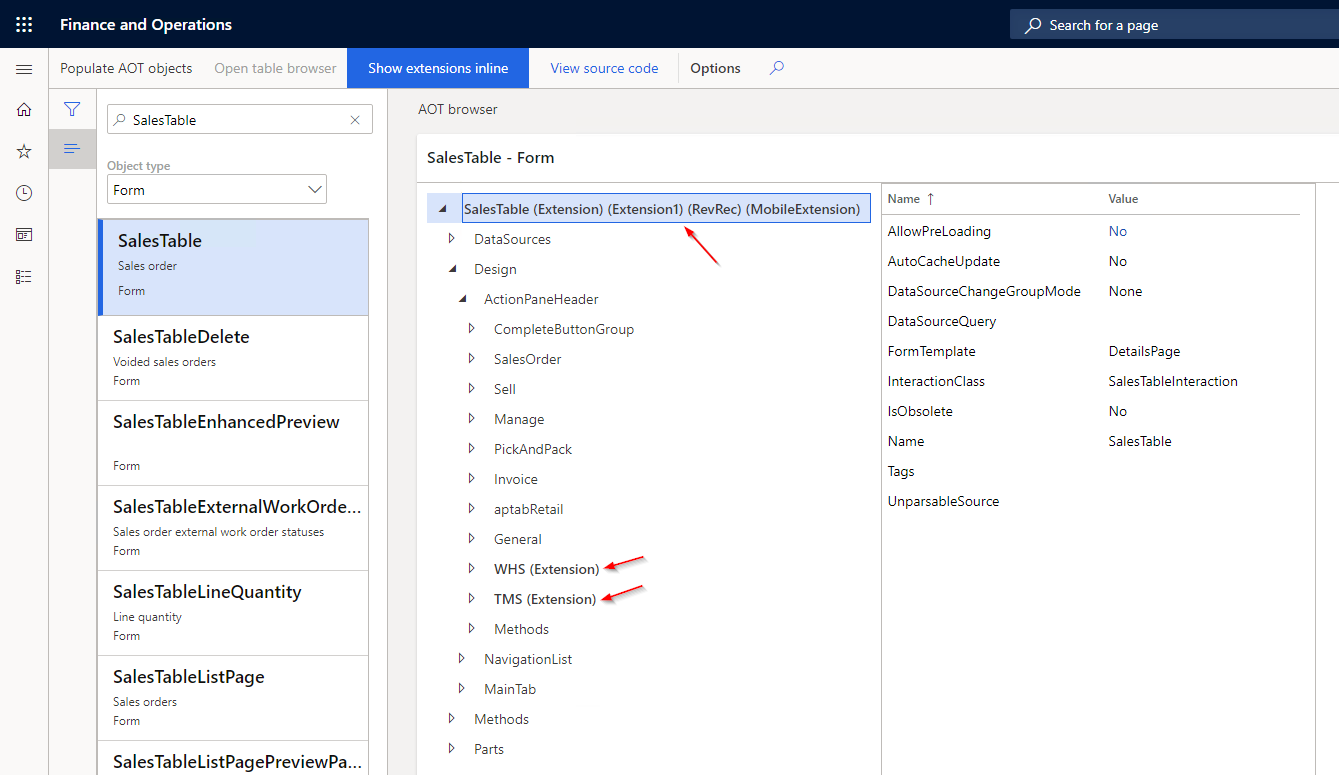Click Populate AOT objects
The width and height of the screenshot is (1339, 775).
[x=126, y=68]
